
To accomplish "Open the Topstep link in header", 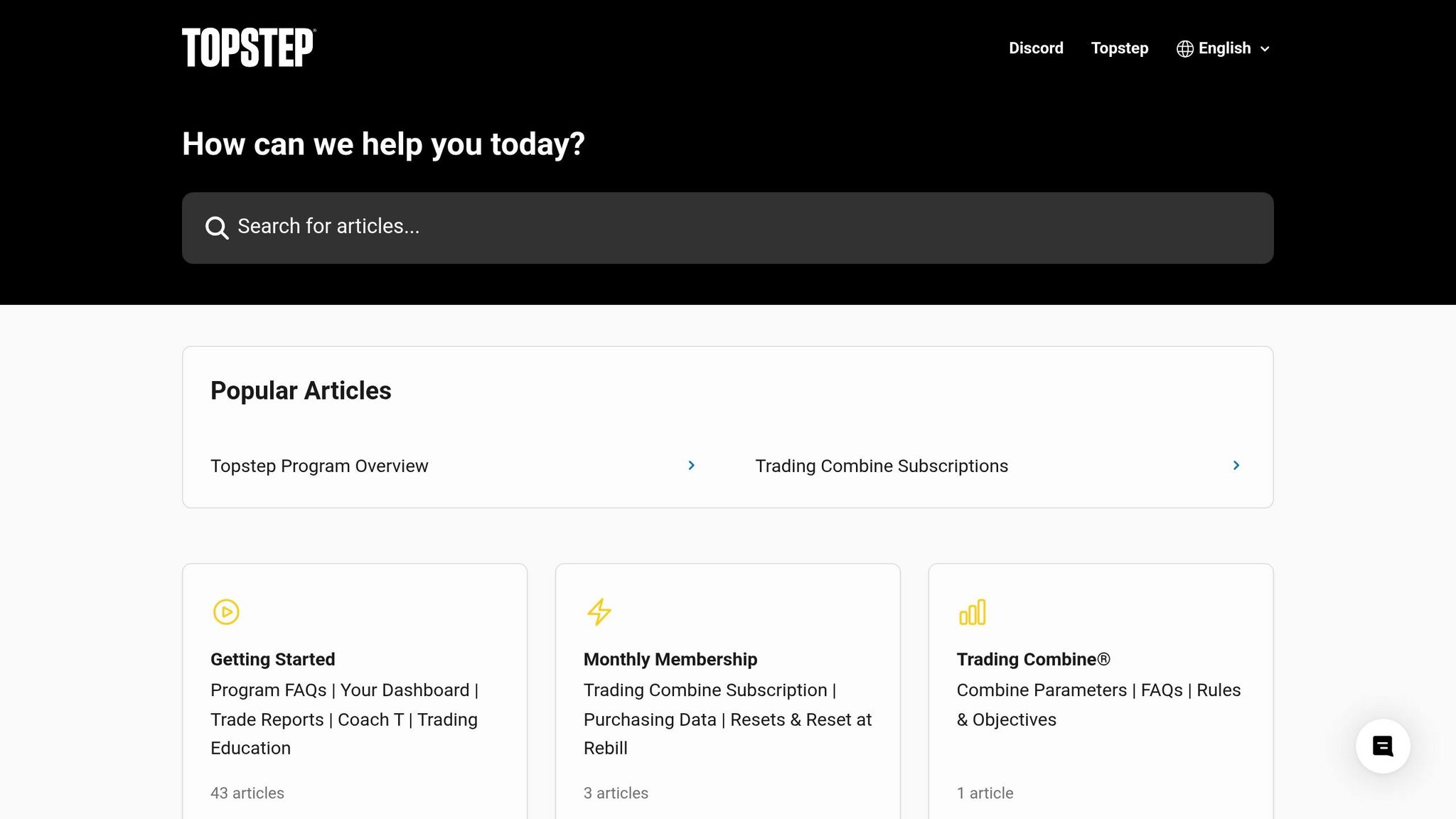I will pos(1119,48).
